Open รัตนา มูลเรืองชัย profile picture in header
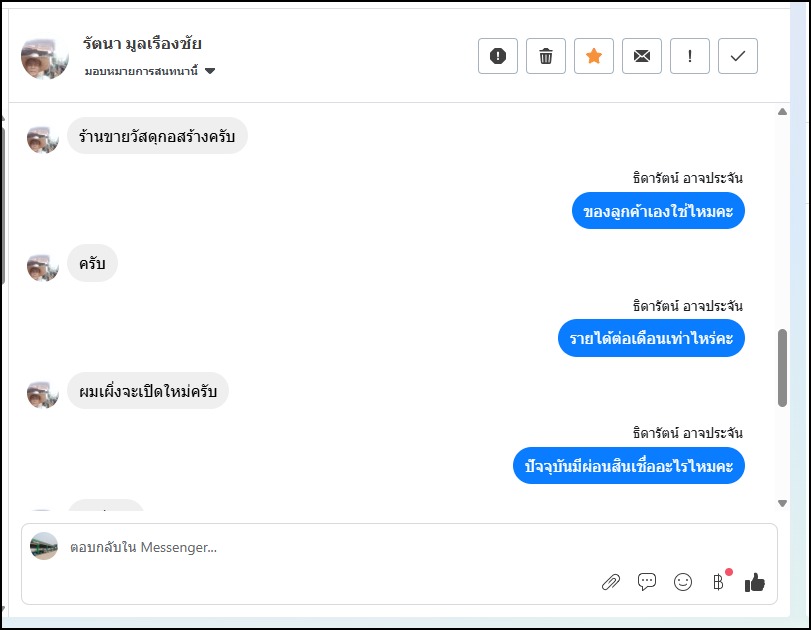Viewport: 811px width, 630px height. tap(45, 57)
